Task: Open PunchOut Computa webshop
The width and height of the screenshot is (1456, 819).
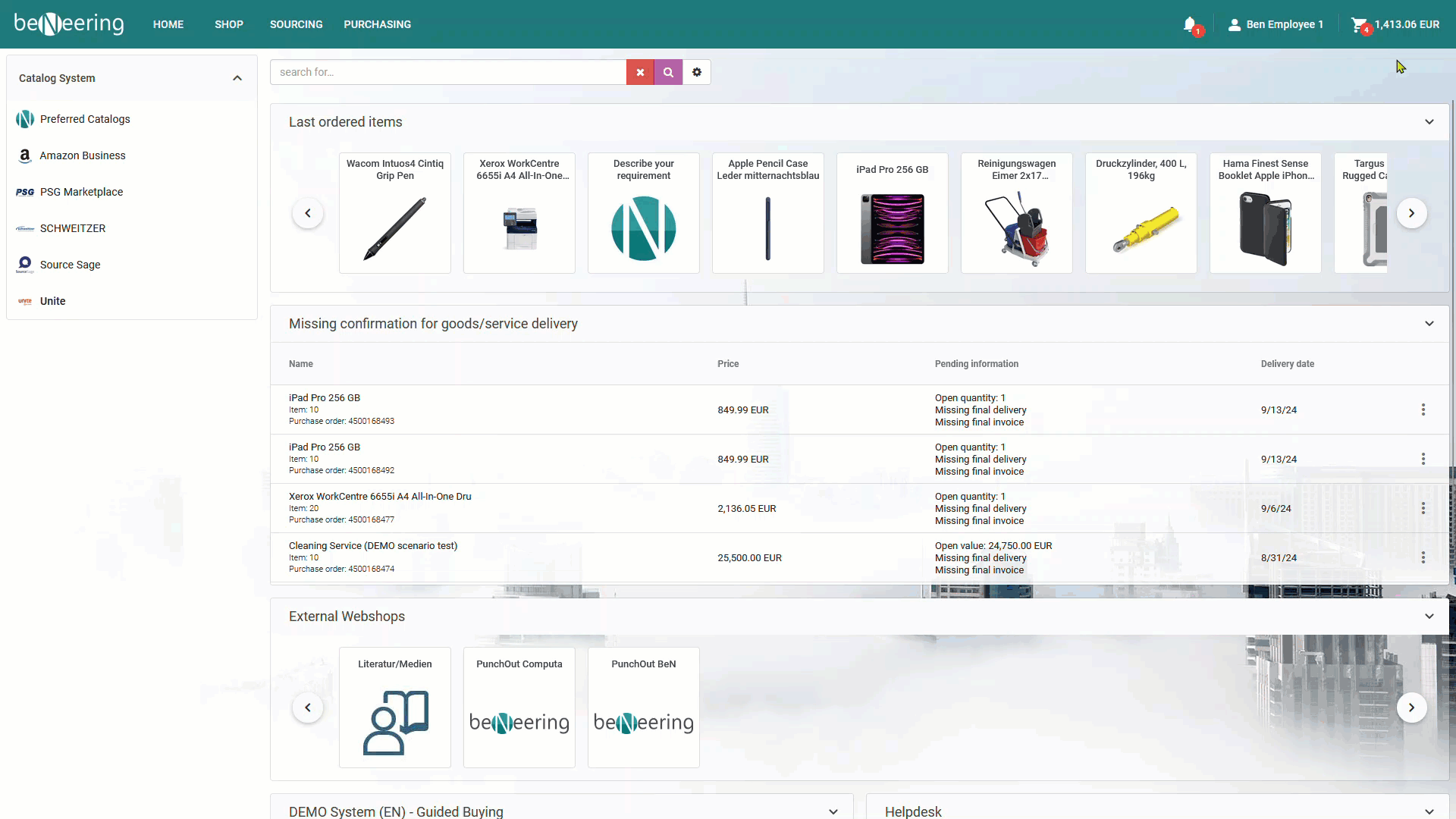Action: click(519, 708)
